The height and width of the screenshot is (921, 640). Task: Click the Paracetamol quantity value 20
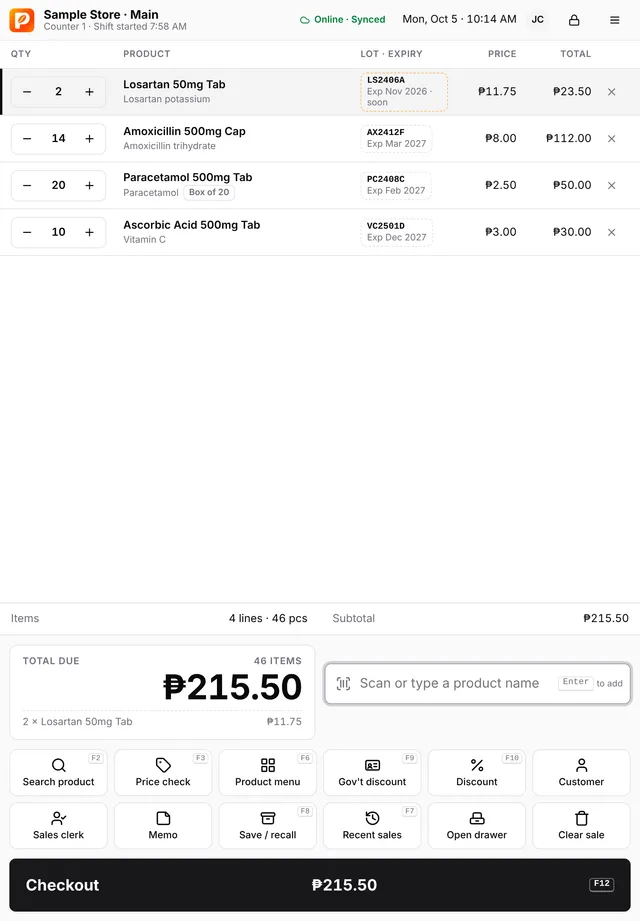pos(58,186)
